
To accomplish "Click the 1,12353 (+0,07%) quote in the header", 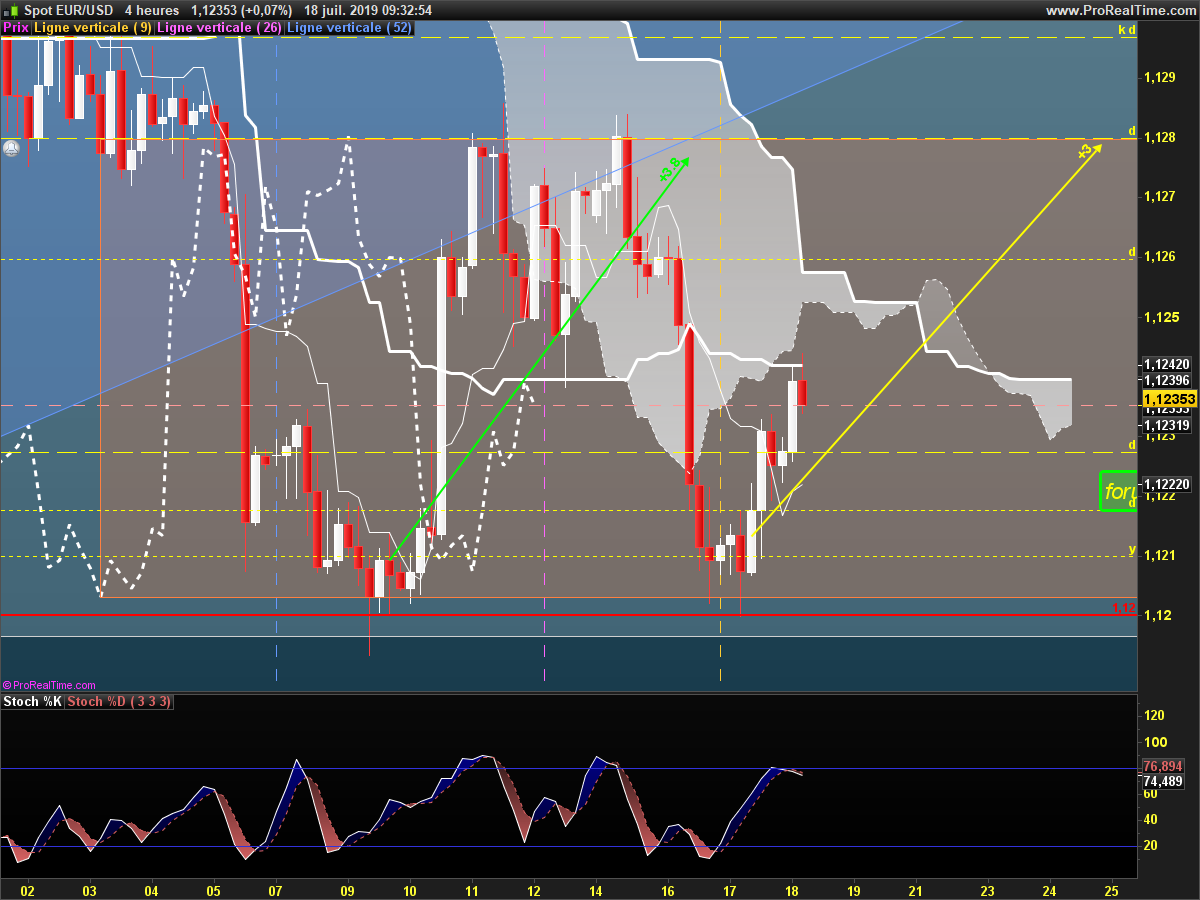I will pyautogui.click(x=243, y=10).
